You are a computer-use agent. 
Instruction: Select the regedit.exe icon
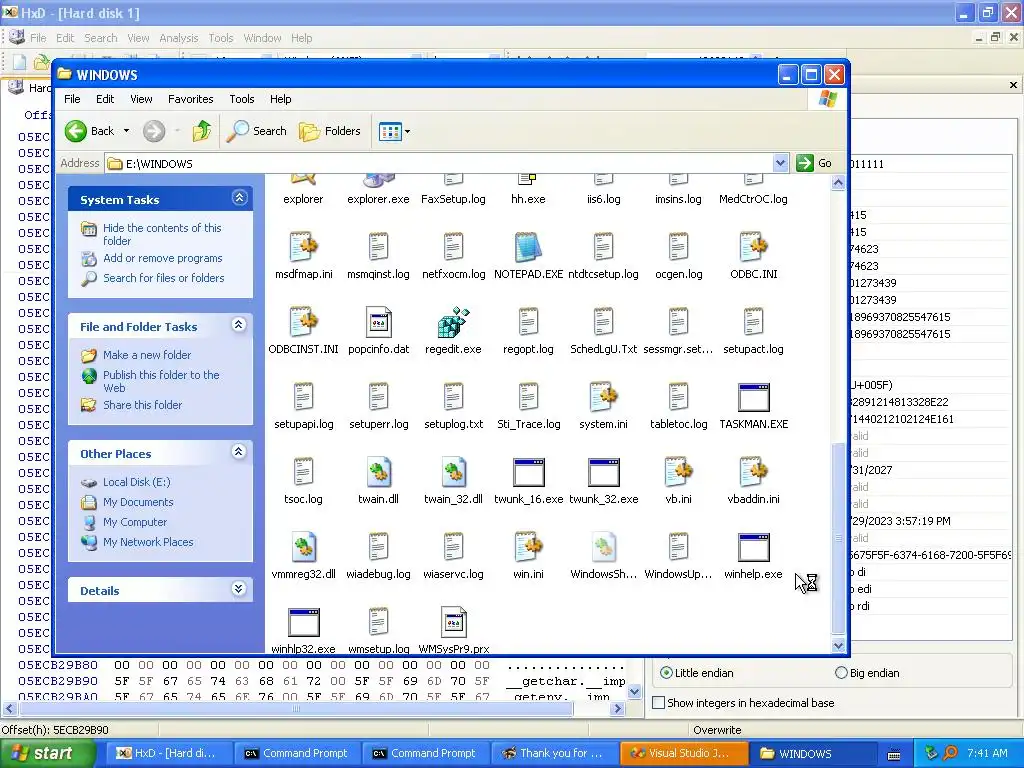click(x=453, y=323)
